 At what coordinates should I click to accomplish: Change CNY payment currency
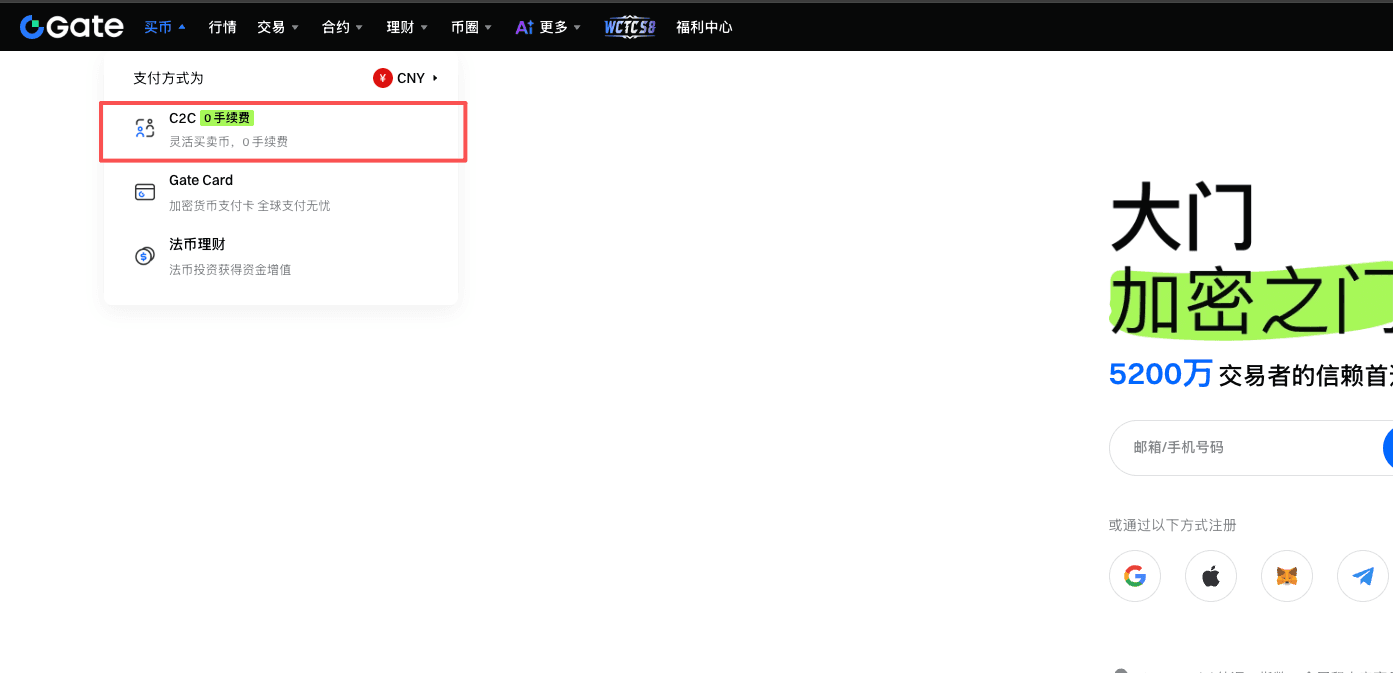406,78
